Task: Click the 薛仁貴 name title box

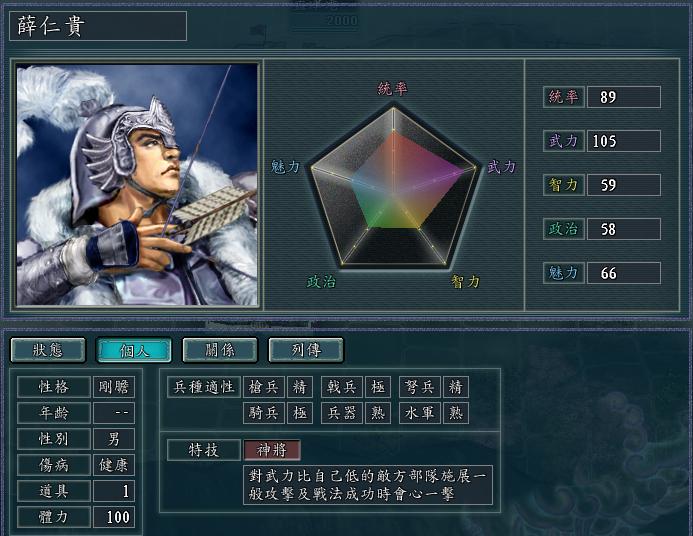Action: pos(98,26)
